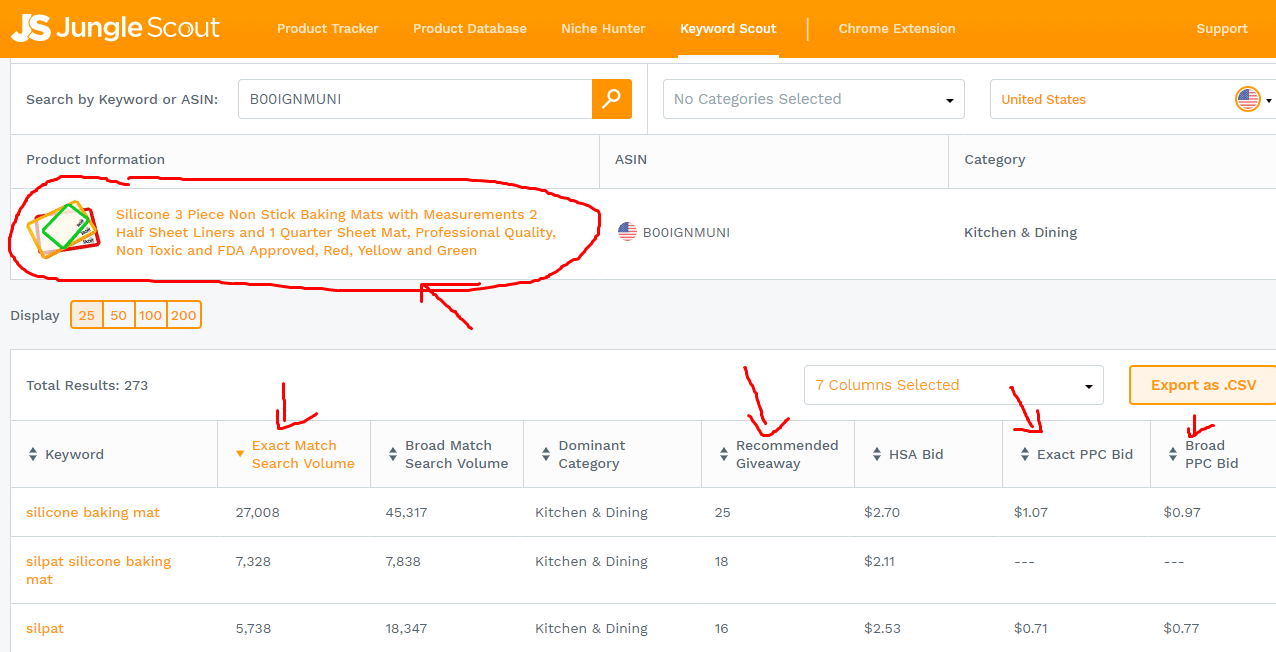Click the 7,838 broad match volume cell

[x=403, y=561]
